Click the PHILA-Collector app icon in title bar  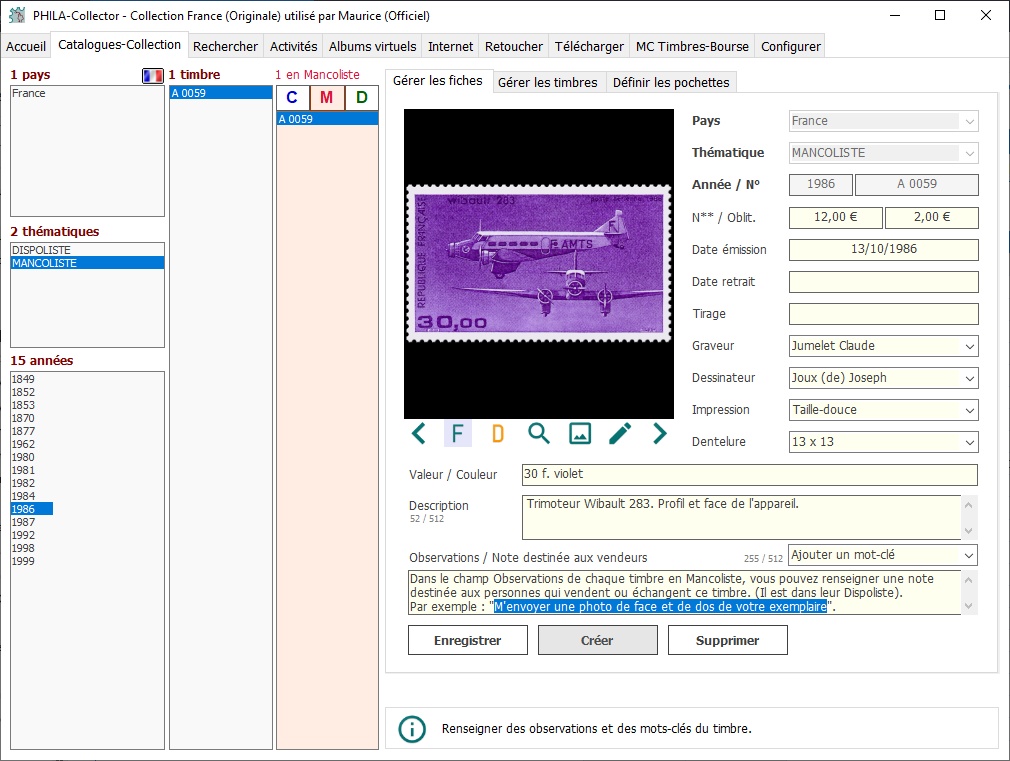[x=17, y=15]
